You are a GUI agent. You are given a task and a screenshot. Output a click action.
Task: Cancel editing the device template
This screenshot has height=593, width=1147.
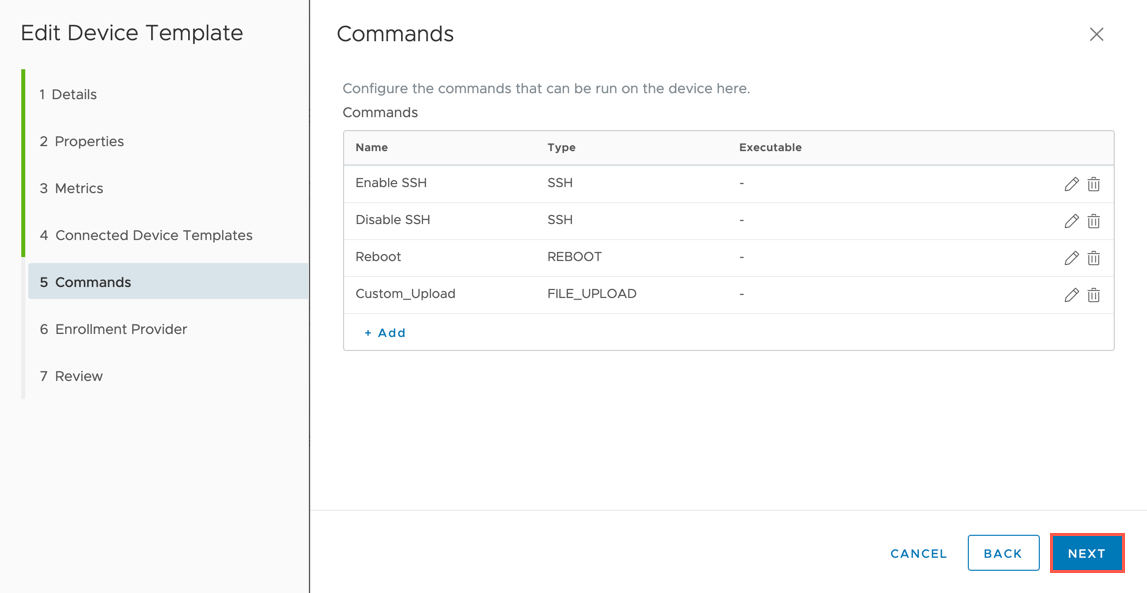pos(918,554)
